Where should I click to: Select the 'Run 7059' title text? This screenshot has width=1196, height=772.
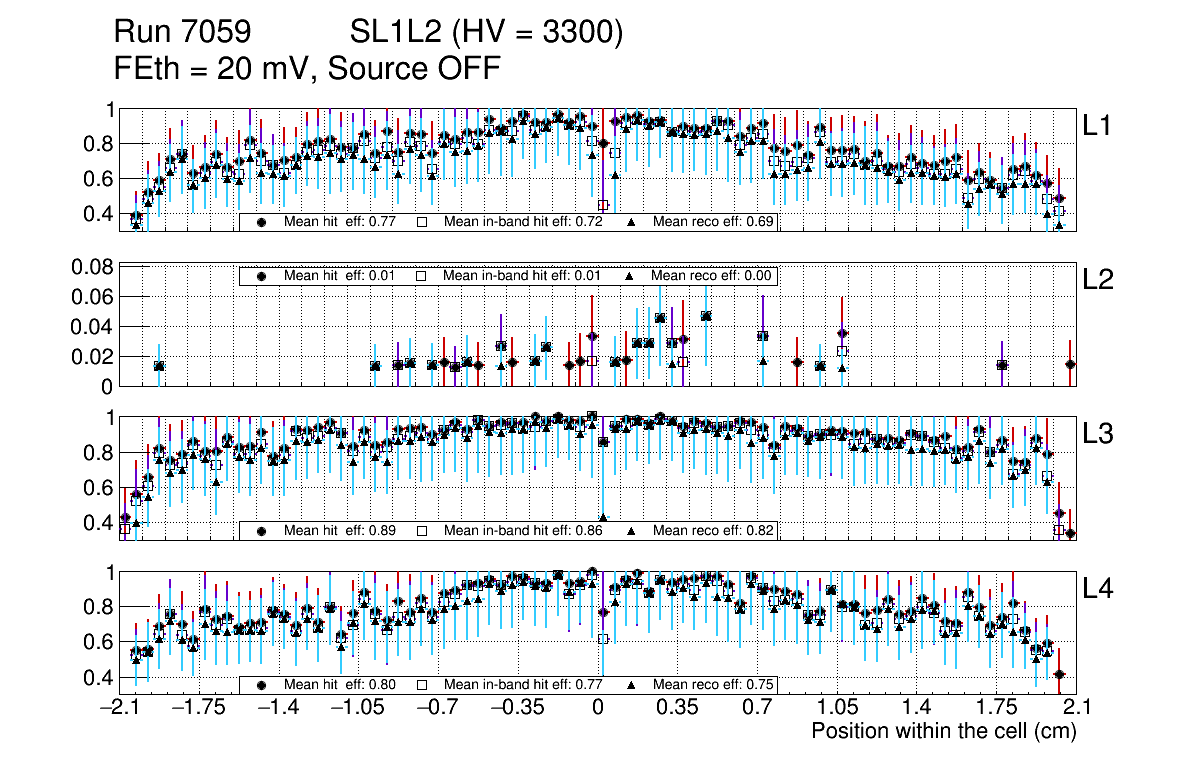(182, 34)
